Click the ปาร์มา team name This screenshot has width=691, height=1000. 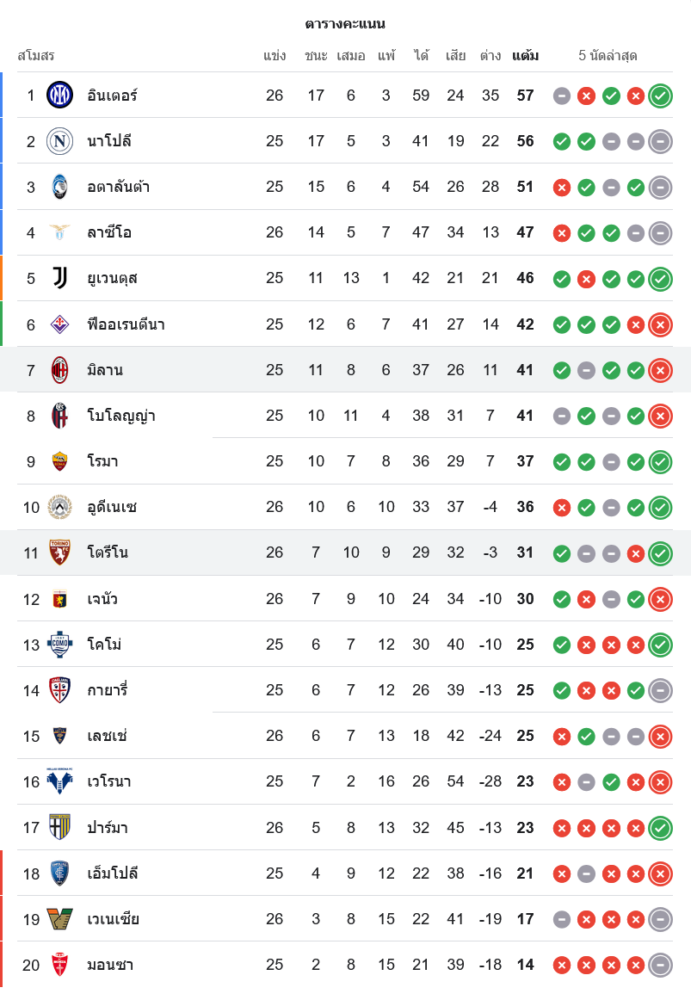tap(107, 828)
